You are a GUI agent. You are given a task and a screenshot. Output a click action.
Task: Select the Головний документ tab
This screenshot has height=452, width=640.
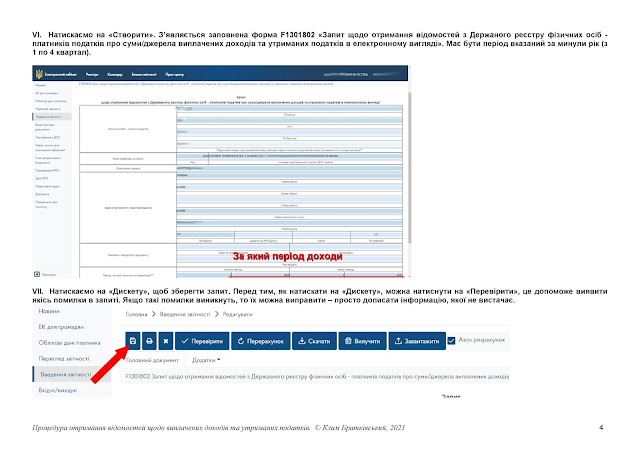click(152, 360)
